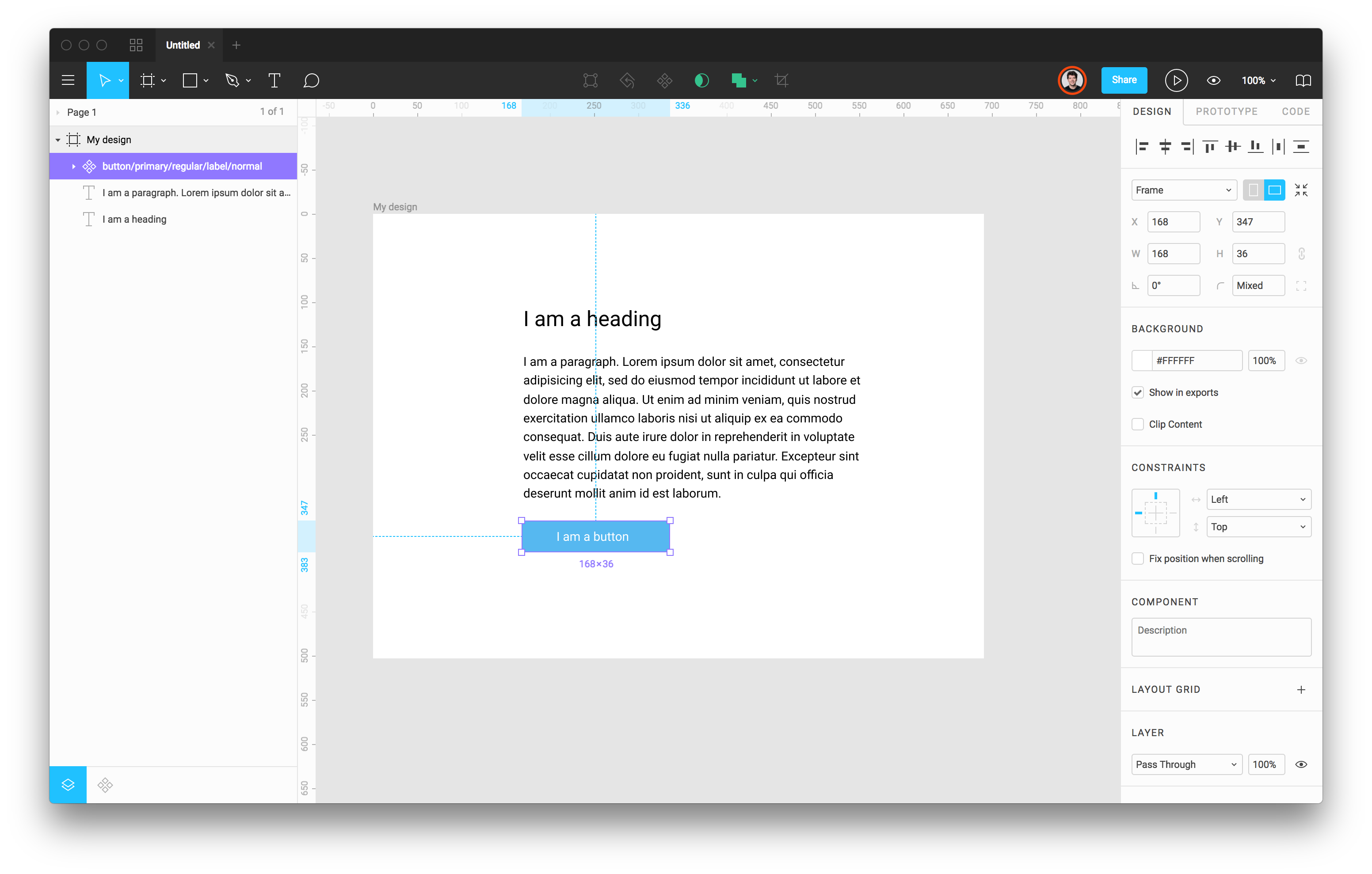Click the white background color swatch
This screenshot has height=874, width=1372.
pyautogui.click(x=1142, y=360)
